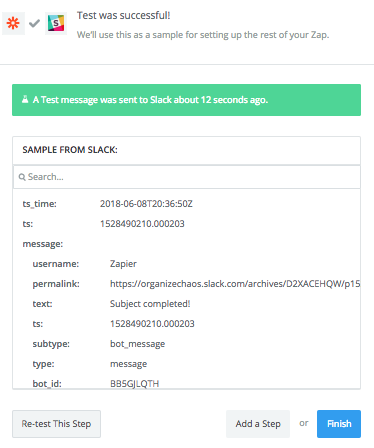Image resolution: width=374 pixels, height=448 pixels.
Task: Click the orange Zapier asterisk icon
Action: 13,23
